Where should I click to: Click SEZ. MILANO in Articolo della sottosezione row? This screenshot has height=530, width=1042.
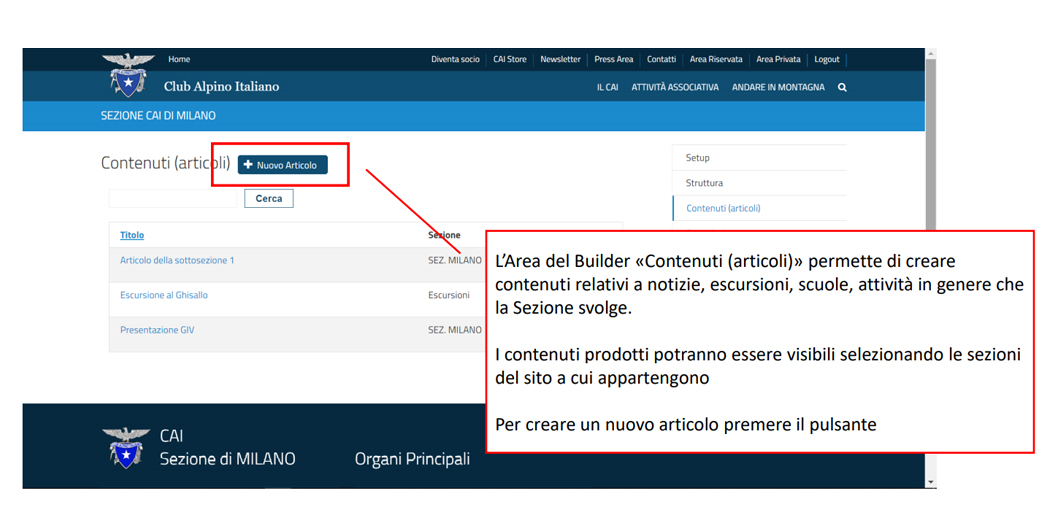click(x=455, y=260)
